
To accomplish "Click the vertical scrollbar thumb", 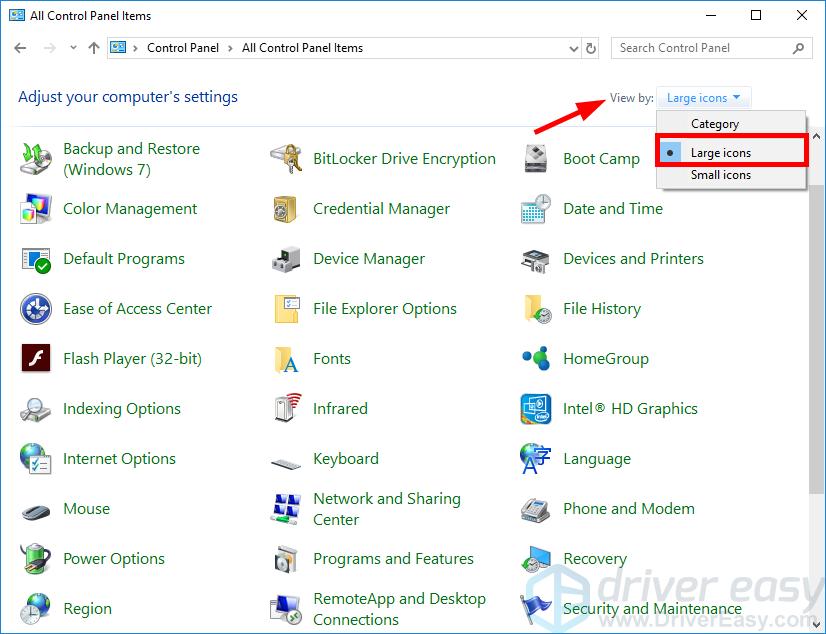I will point(817,338).
